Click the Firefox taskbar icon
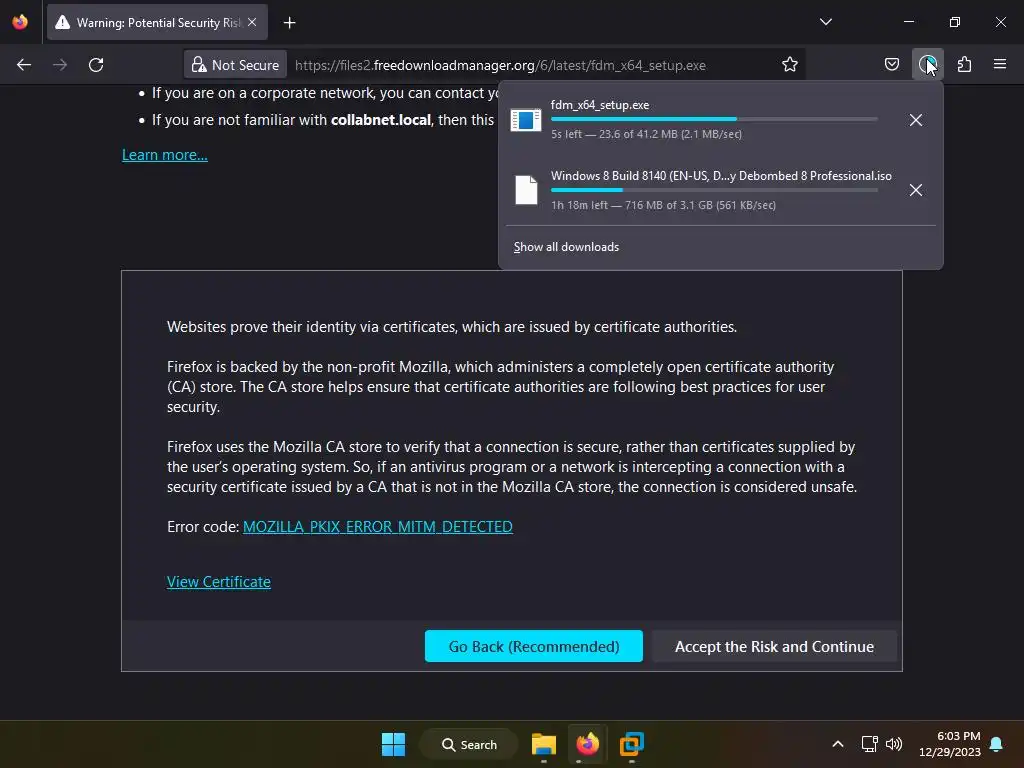Screen dimensions: 1024x768 pyautogui.click(x=587, y=744)
